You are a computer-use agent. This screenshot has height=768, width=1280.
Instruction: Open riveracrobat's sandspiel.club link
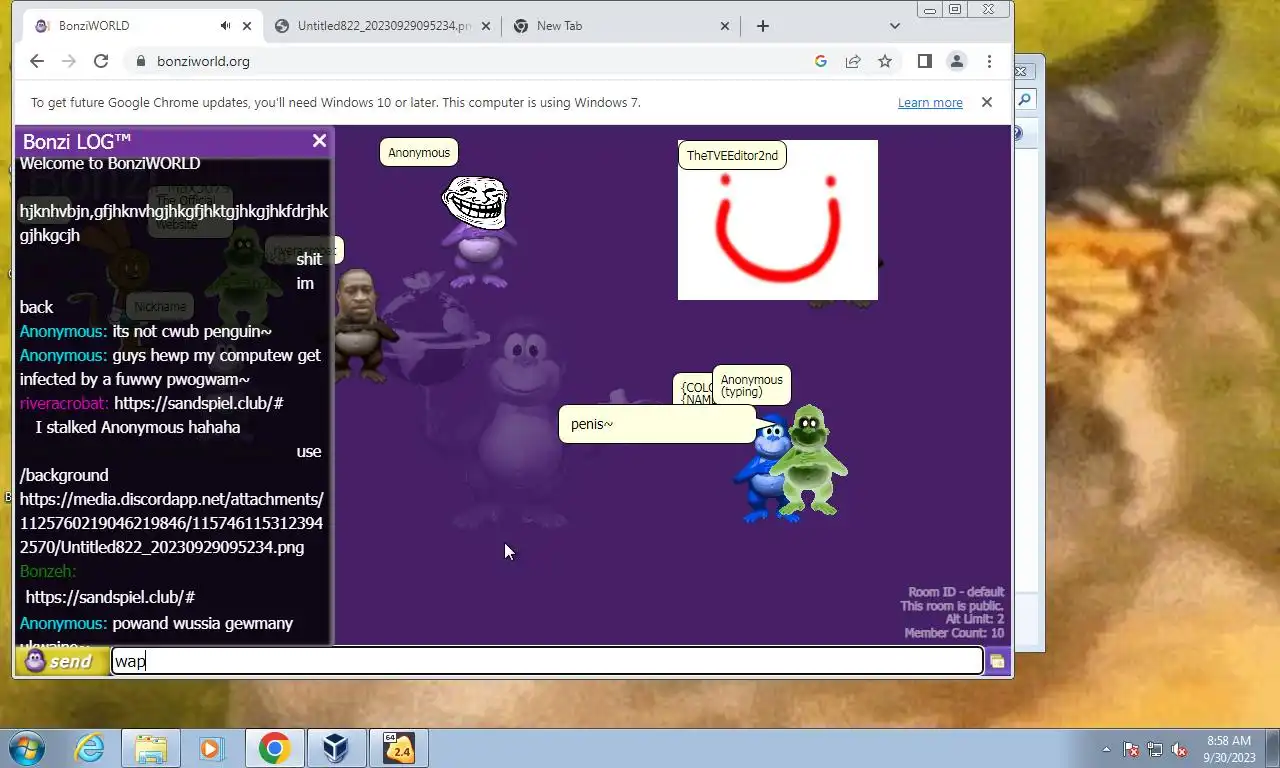pos(199,403)
